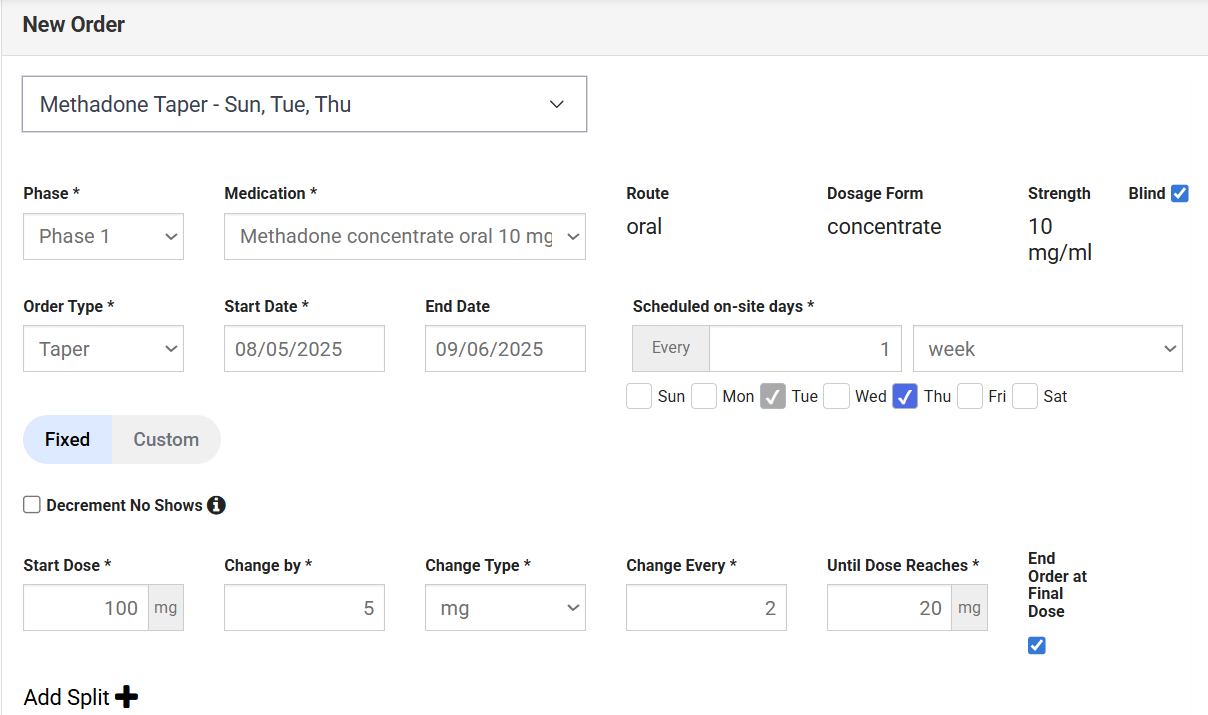
Task: Uncheck End Order at Final Dose
Action: point(1037,645)
